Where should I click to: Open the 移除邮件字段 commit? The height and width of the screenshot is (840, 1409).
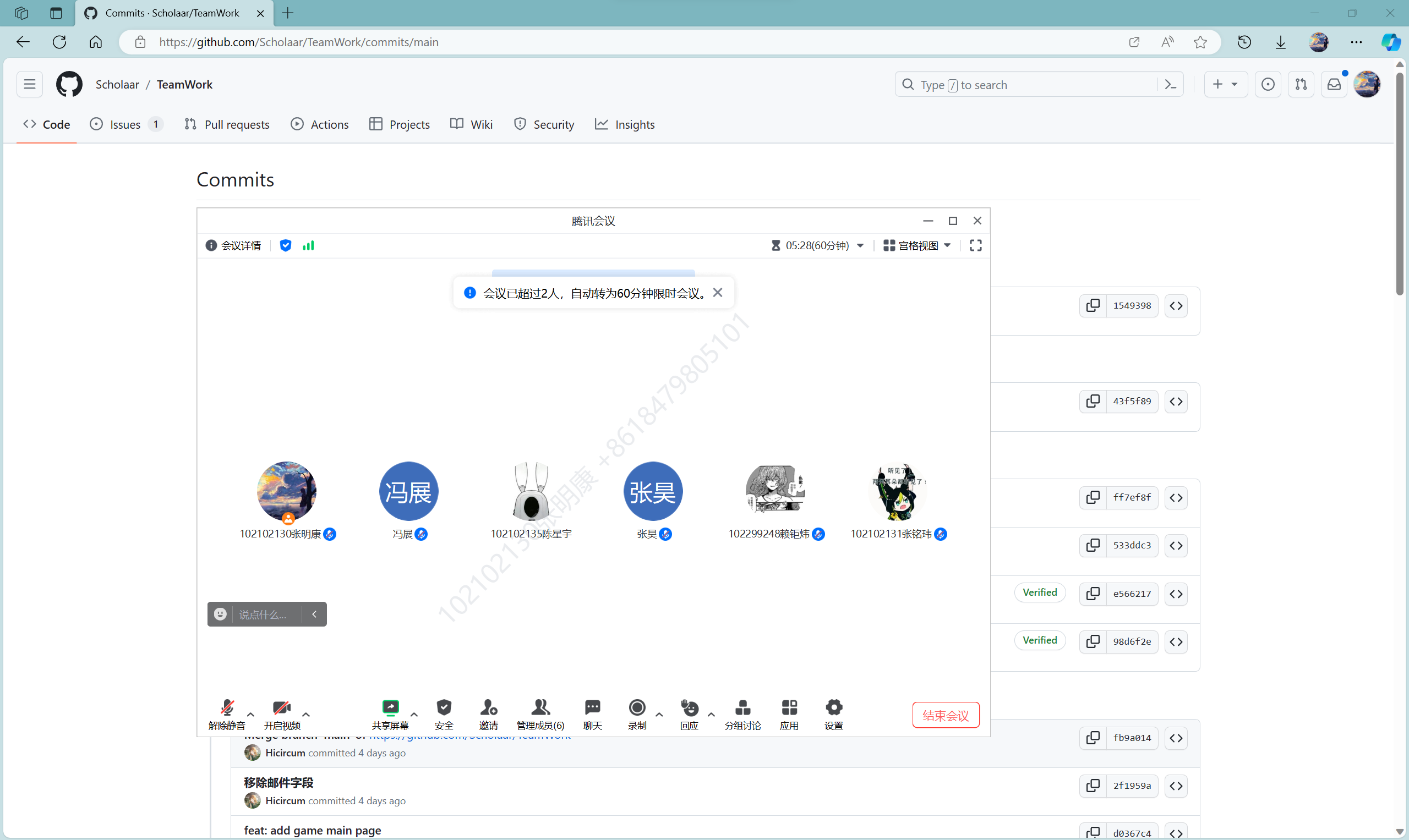pos(278,783)
